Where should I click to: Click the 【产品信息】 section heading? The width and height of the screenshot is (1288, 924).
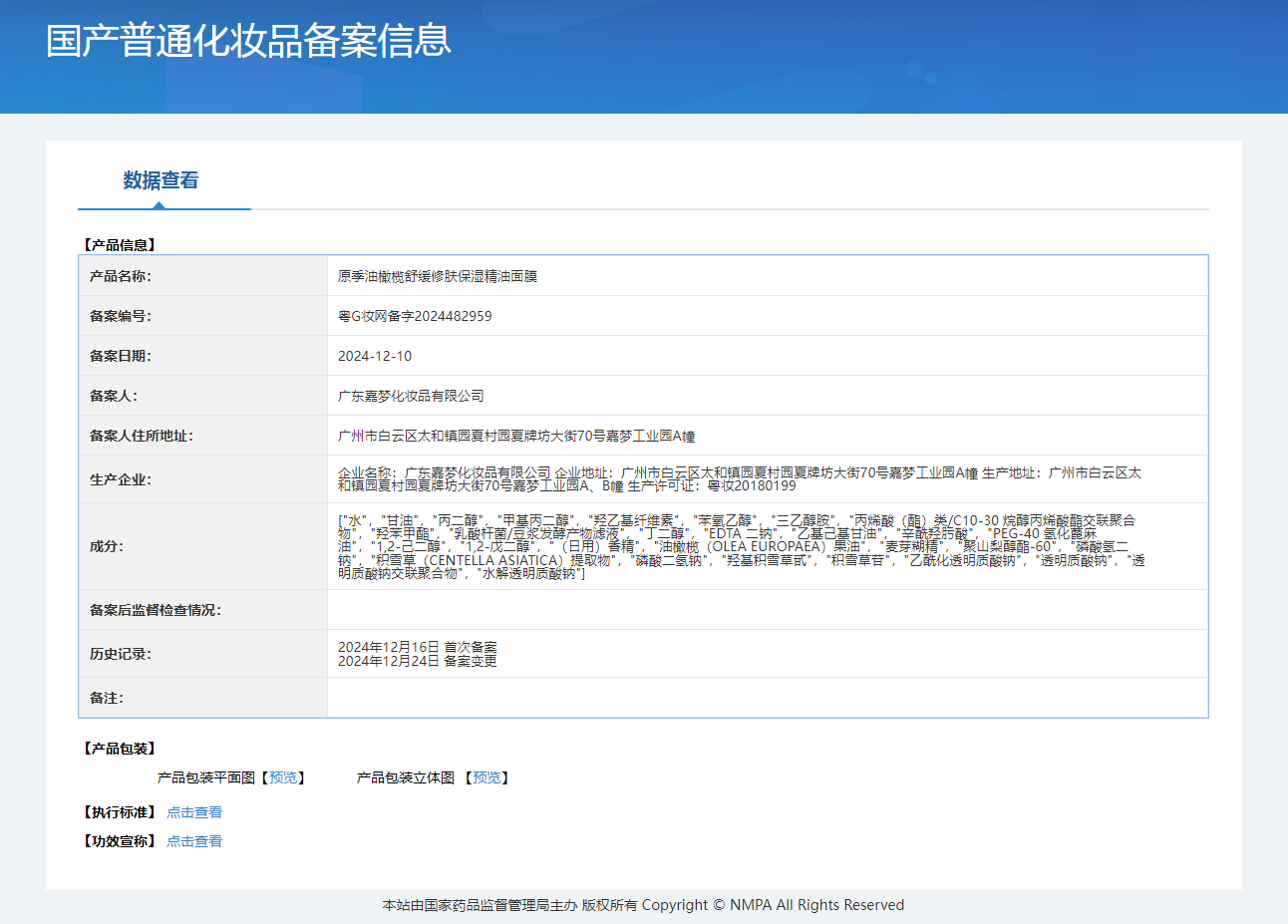click(x=120, y=244)
